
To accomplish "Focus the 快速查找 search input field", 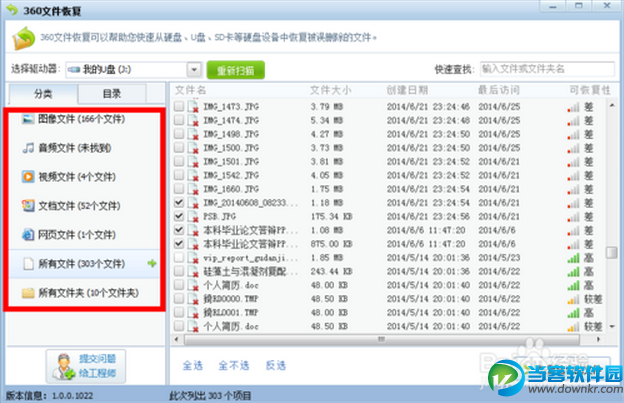I will coord(547,69).
